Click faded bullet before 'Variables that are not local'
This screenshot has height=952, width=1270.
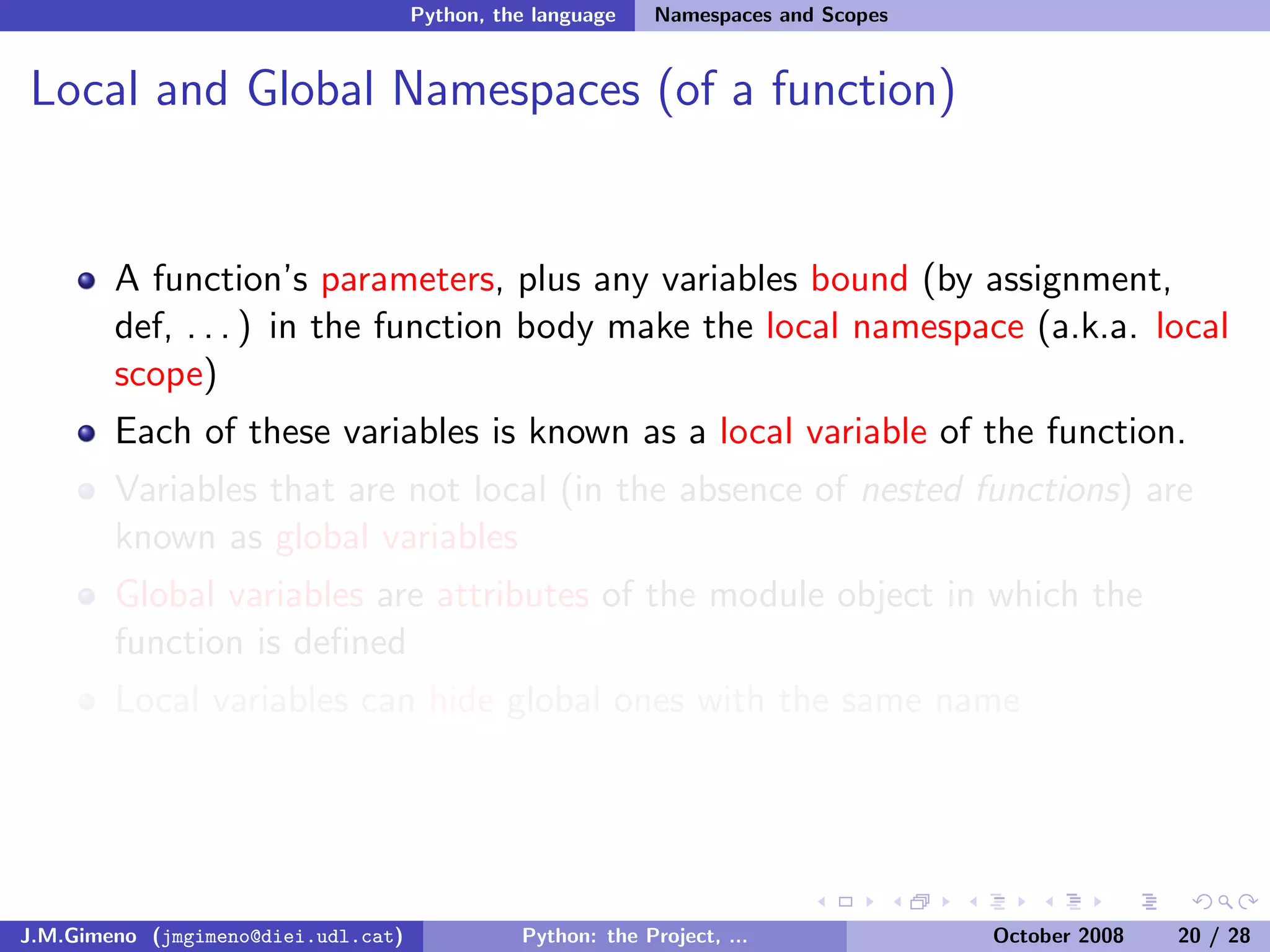click(x=87, y=491)
